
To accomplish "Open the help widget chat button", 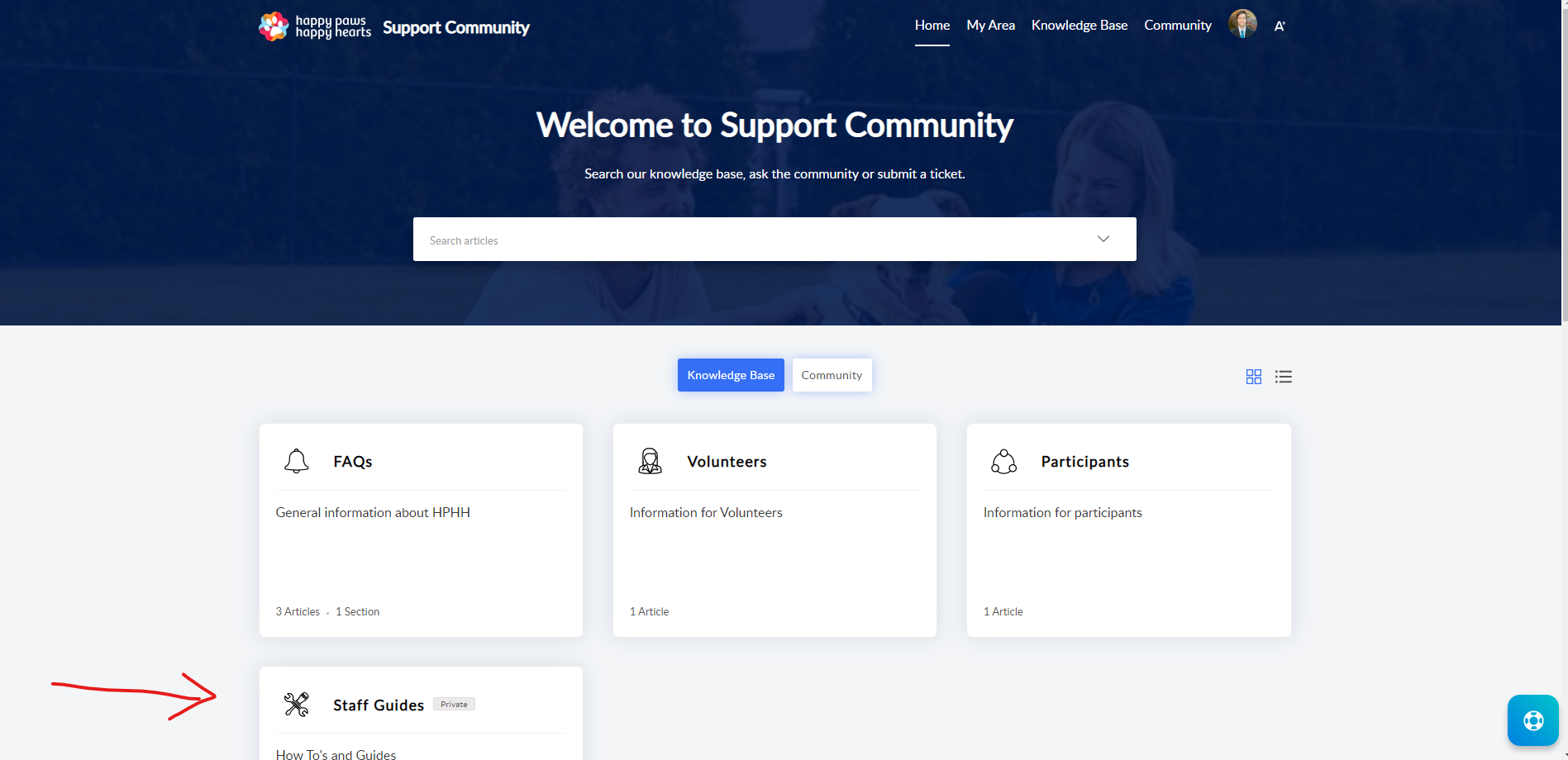I will pos(1532,720).
